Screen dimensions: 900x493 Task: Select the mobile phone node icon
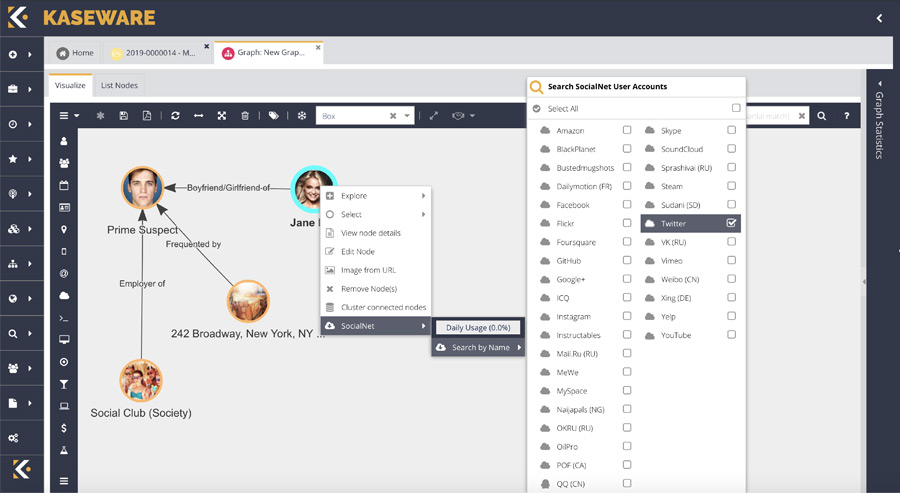click(x=64, y=251)
